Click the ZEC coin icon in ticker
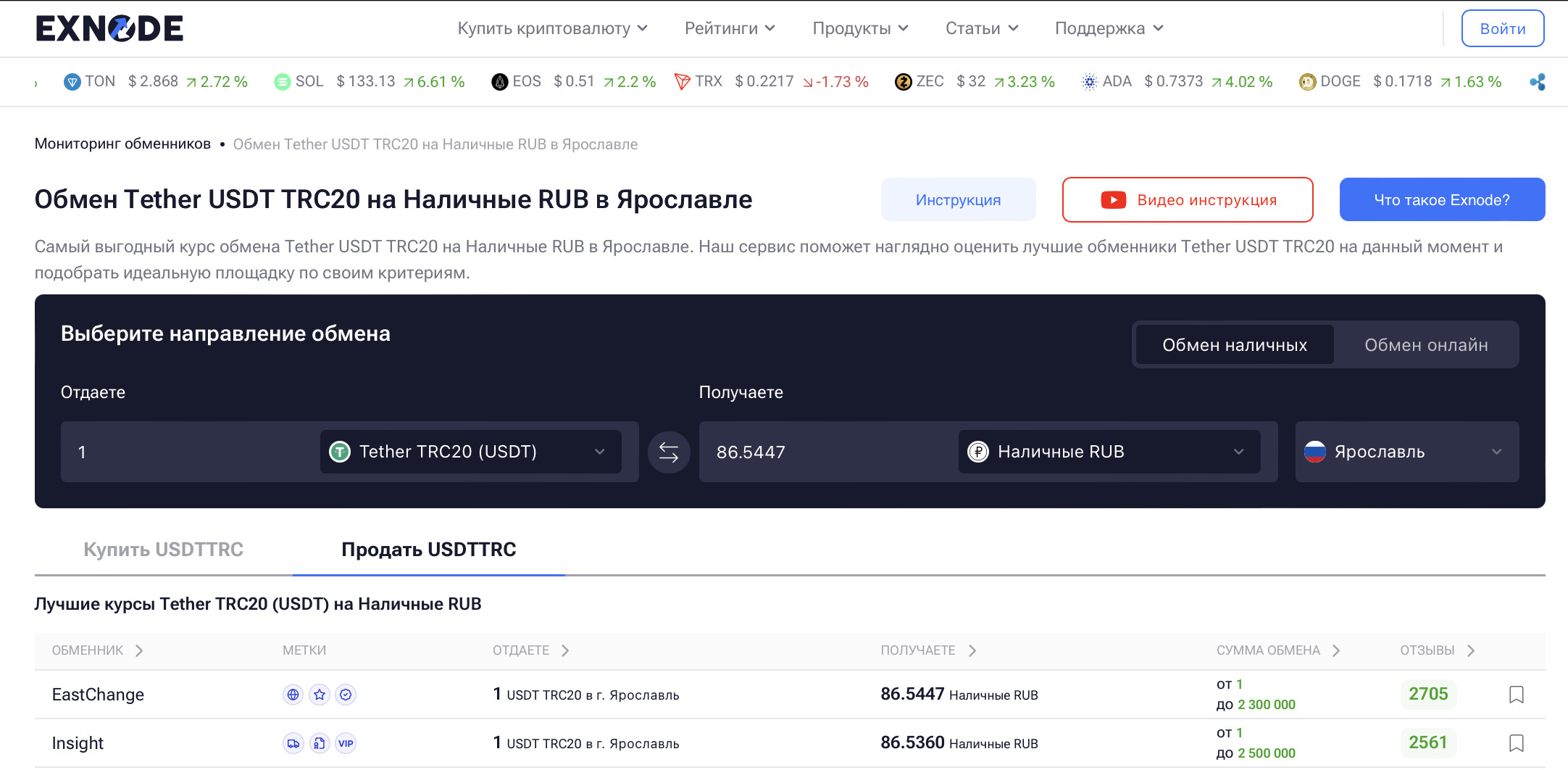Screen dimensions: 1568x770 click(904, 82)
